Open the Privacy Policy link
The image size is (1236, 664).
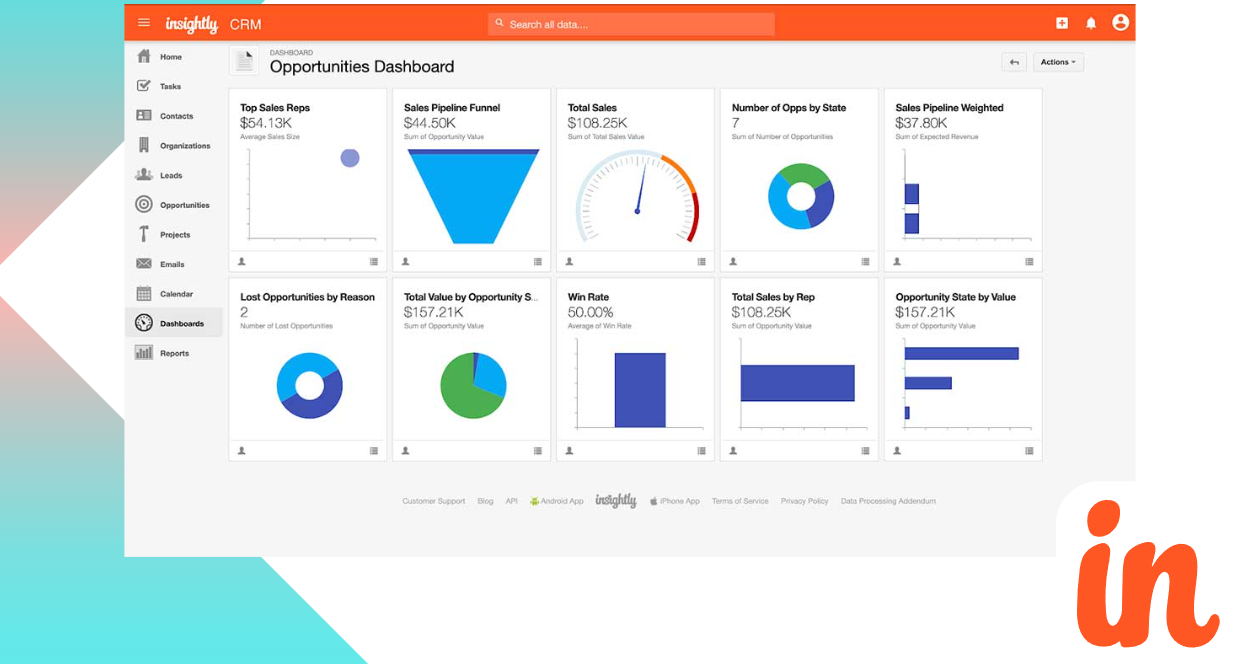click(x=805, y=501)
